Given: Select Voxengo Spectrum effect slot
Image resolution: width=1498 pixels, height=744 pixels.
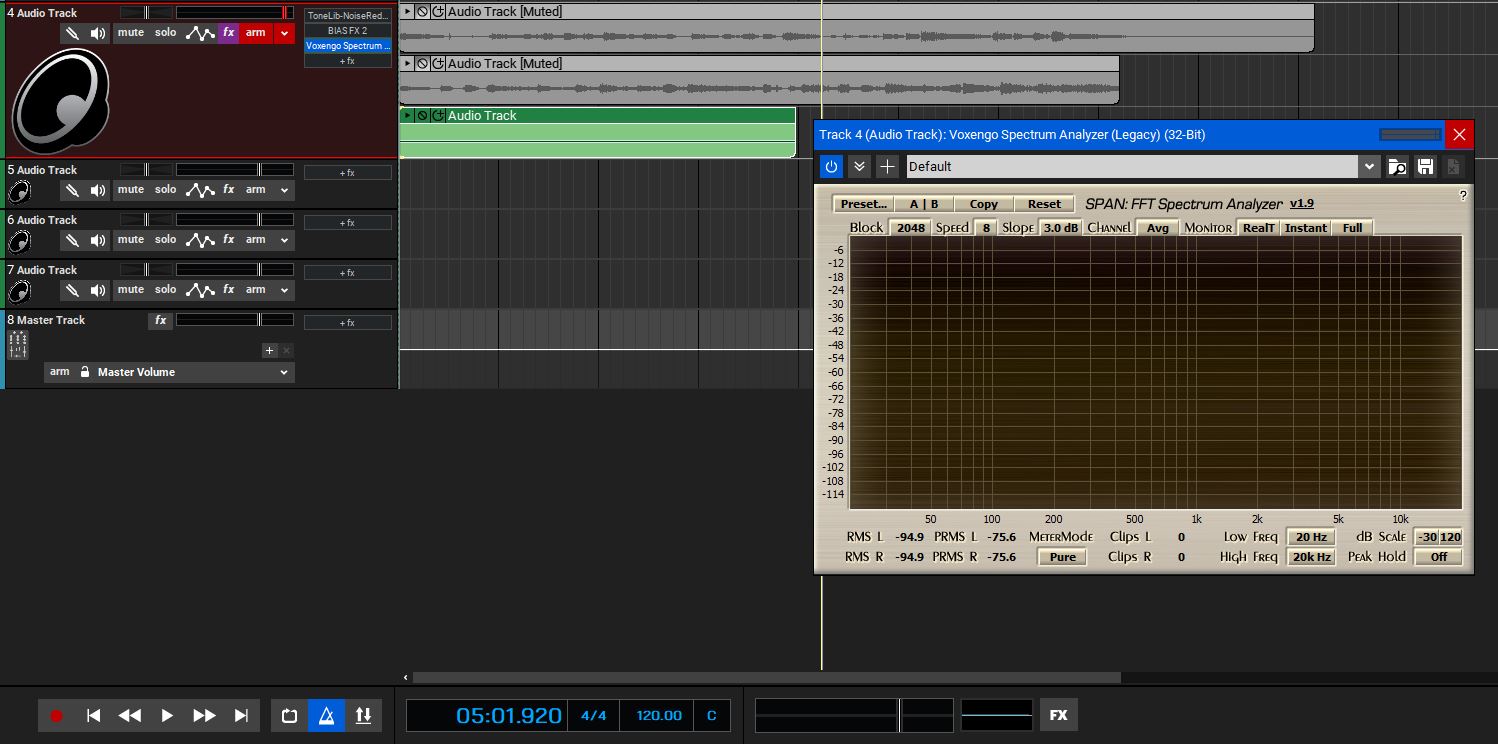Looking at the screenshot, I should click(x=348, y=46).
